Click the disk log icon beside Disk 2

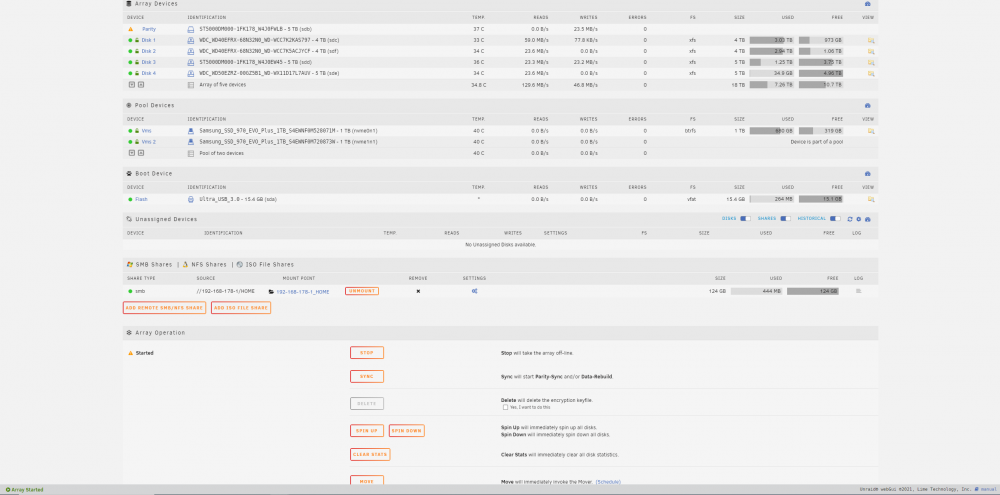tap(190, 51)
